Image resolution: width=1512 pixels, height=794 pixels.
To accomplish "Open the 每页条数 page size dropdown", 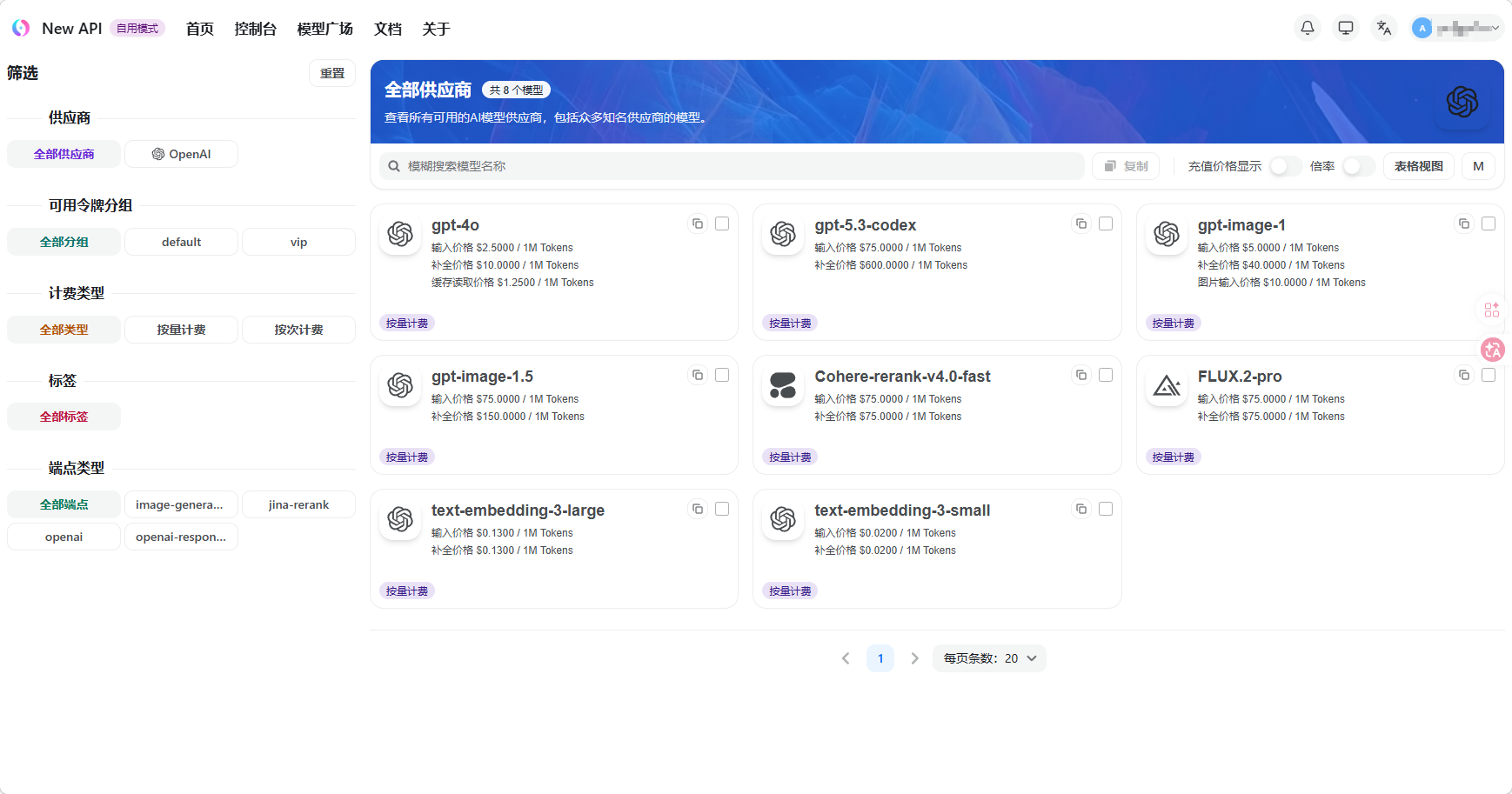I will [x=989, y=658].
